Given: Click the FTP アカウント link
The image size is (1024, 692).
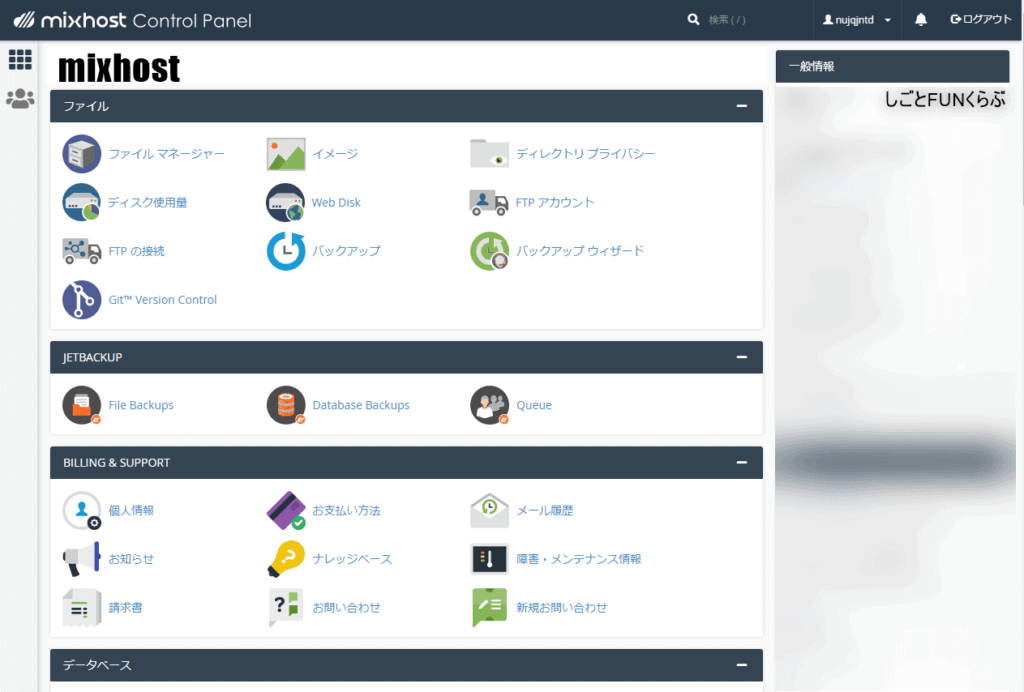Looking at the screenshot, I should coord(555,202).
